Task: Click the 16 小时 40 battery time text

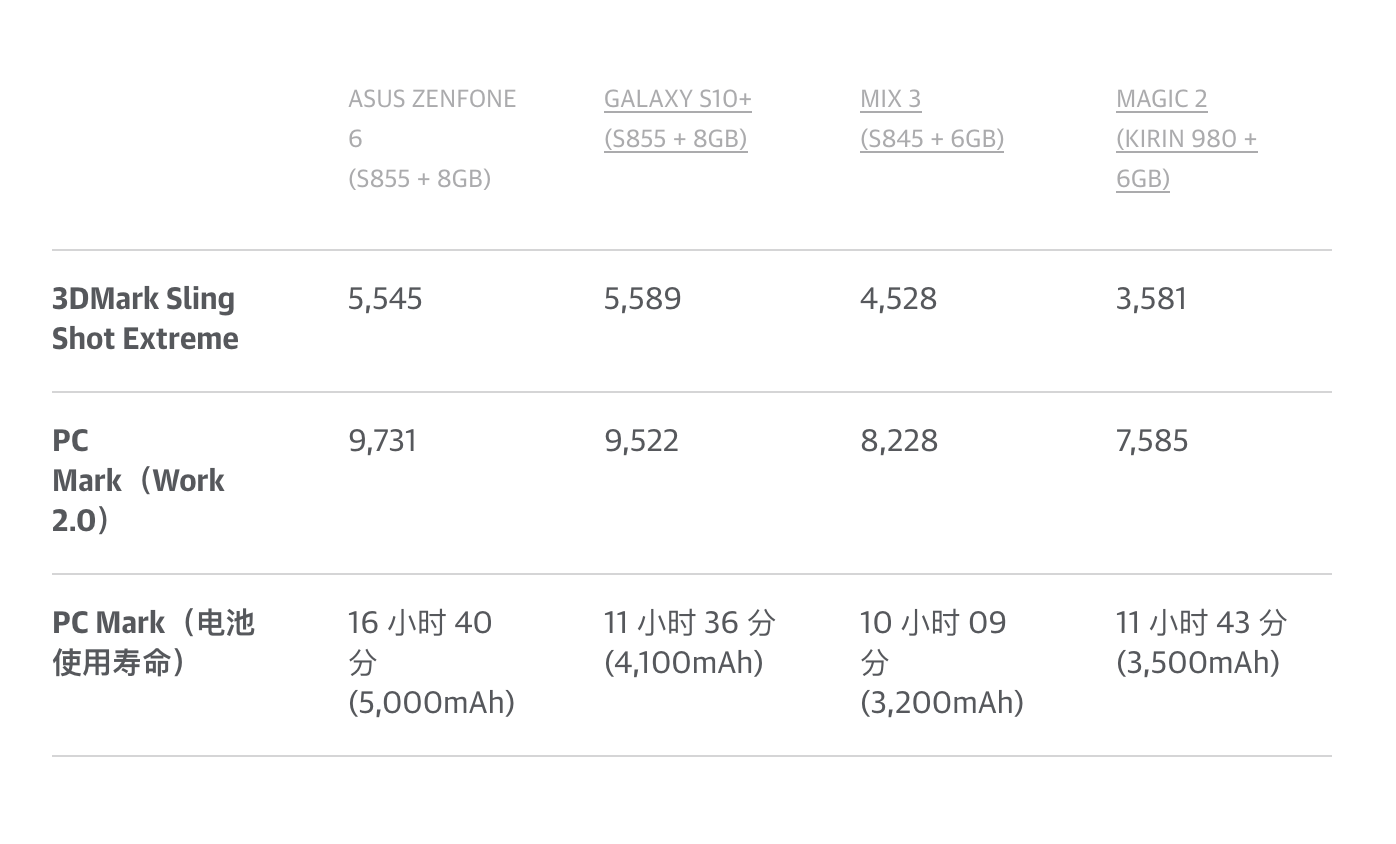Action: point(420,623)
